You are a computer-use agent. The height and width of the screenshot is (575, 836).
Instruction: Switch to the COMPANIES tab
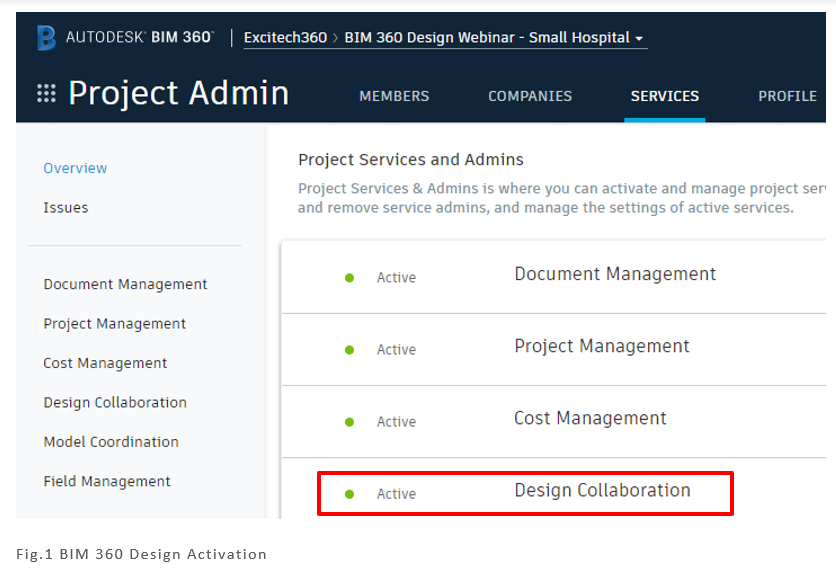click(x=530, y=96)
